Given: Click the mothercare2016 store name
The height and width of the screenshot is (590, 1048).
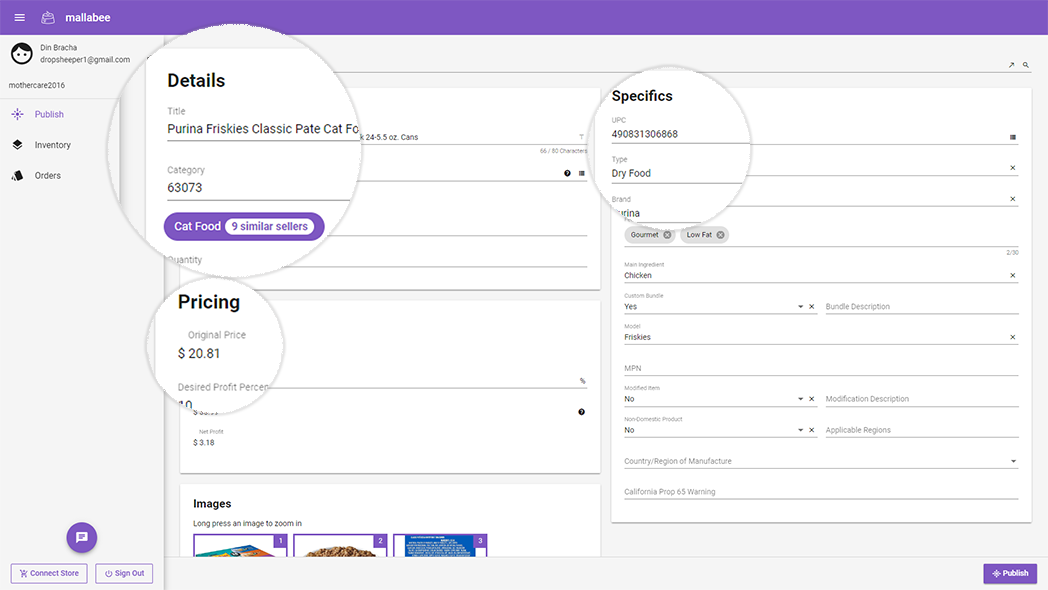Looking at the screenshot, I should 37,86.
